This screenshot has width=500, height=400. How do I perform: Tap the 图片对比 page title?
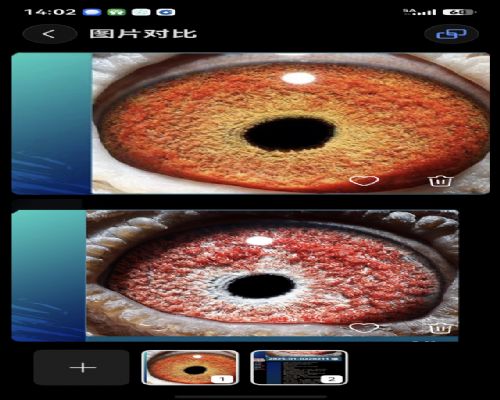coord(143,34)
